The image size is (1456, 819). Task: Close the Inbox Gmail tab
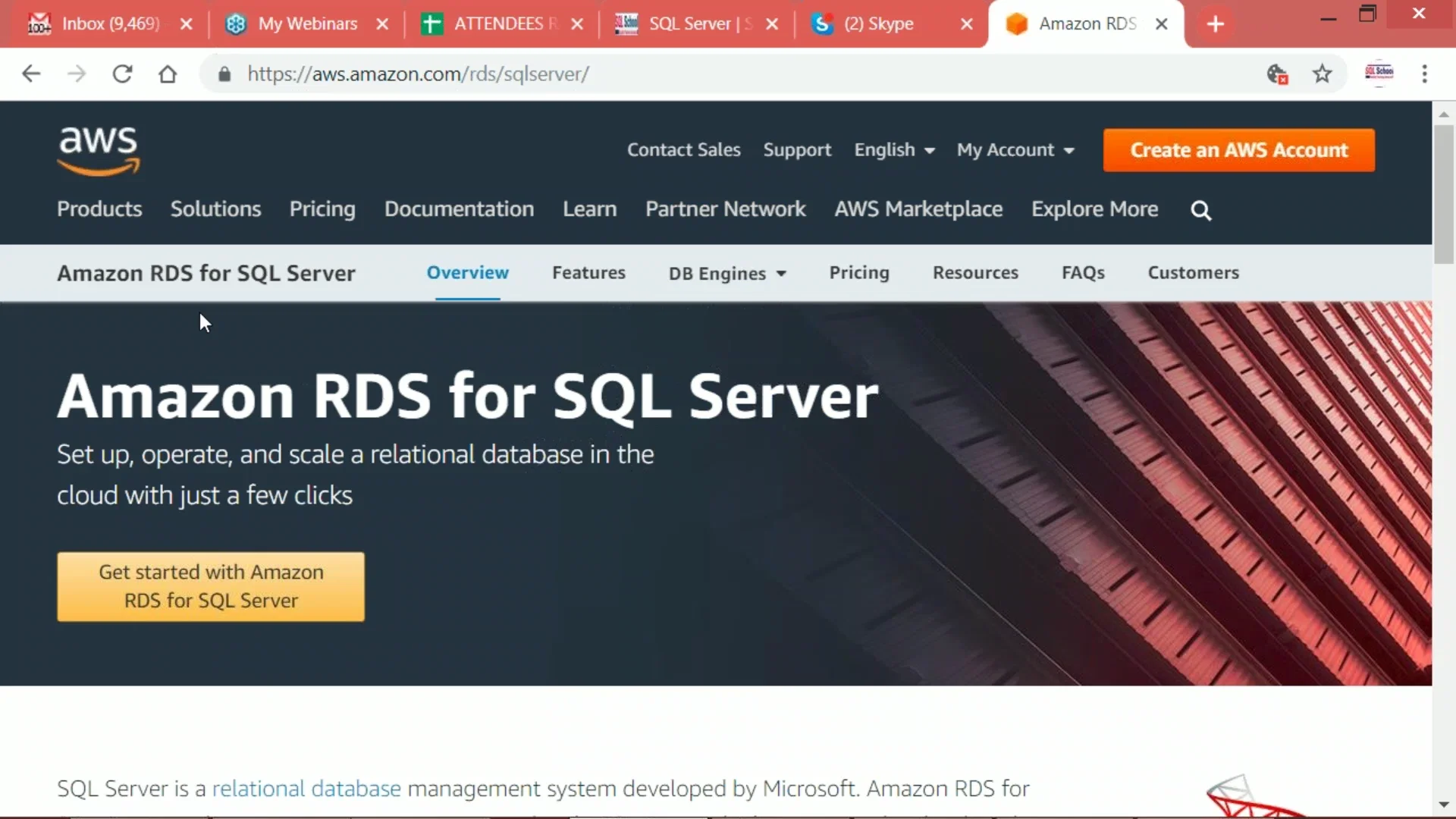(x=187, y=24)
